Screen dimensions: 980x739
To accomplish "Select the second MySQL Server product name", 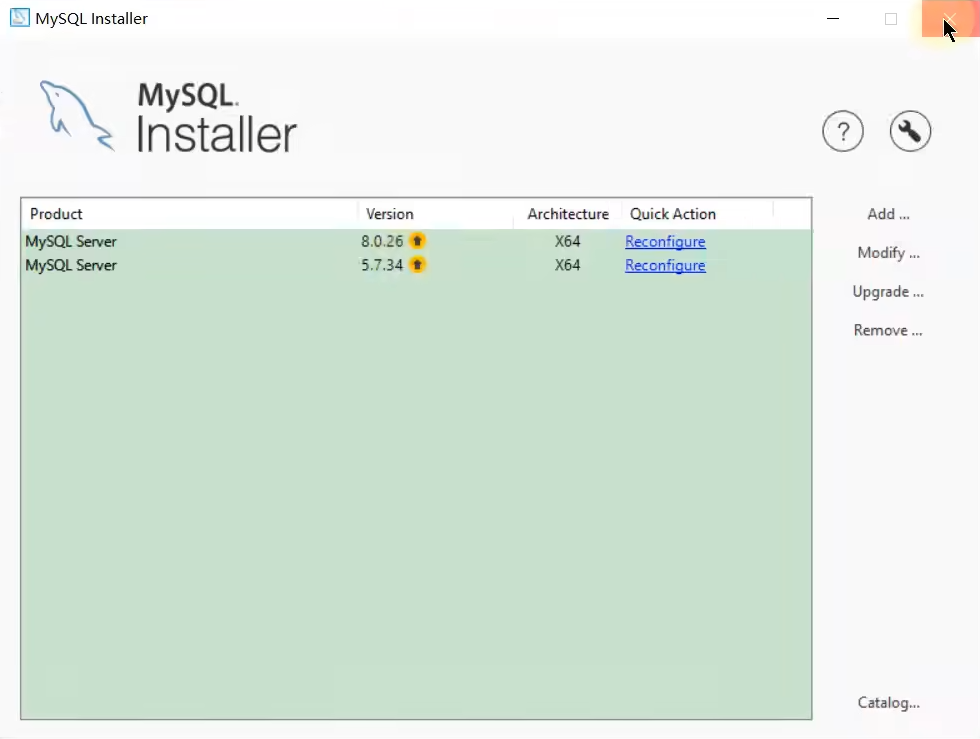I will 71,265.
